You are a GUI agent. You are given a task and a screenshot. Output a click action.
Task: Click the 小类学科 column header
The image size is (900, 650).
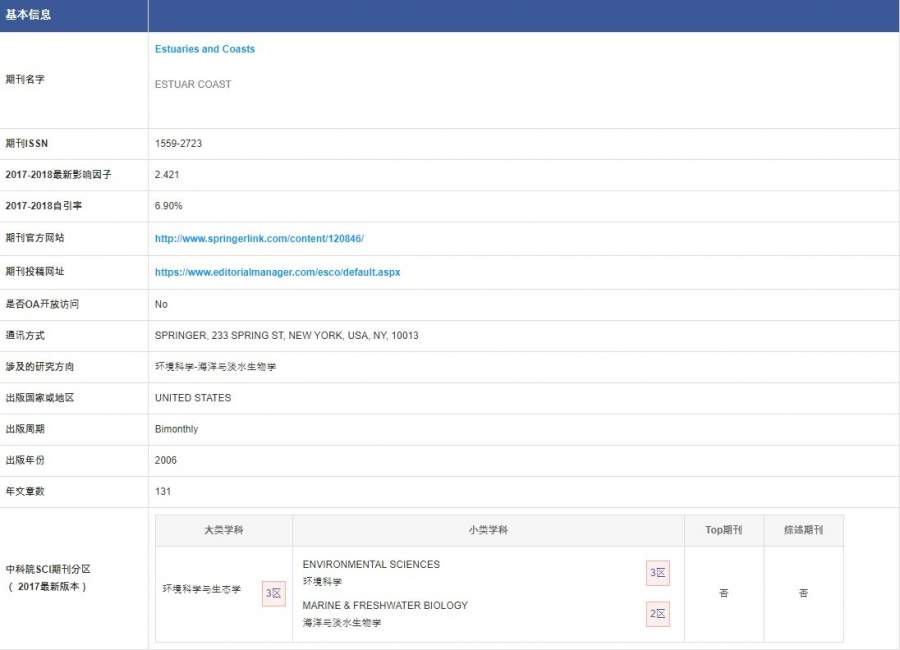click(x=487, y=530)
